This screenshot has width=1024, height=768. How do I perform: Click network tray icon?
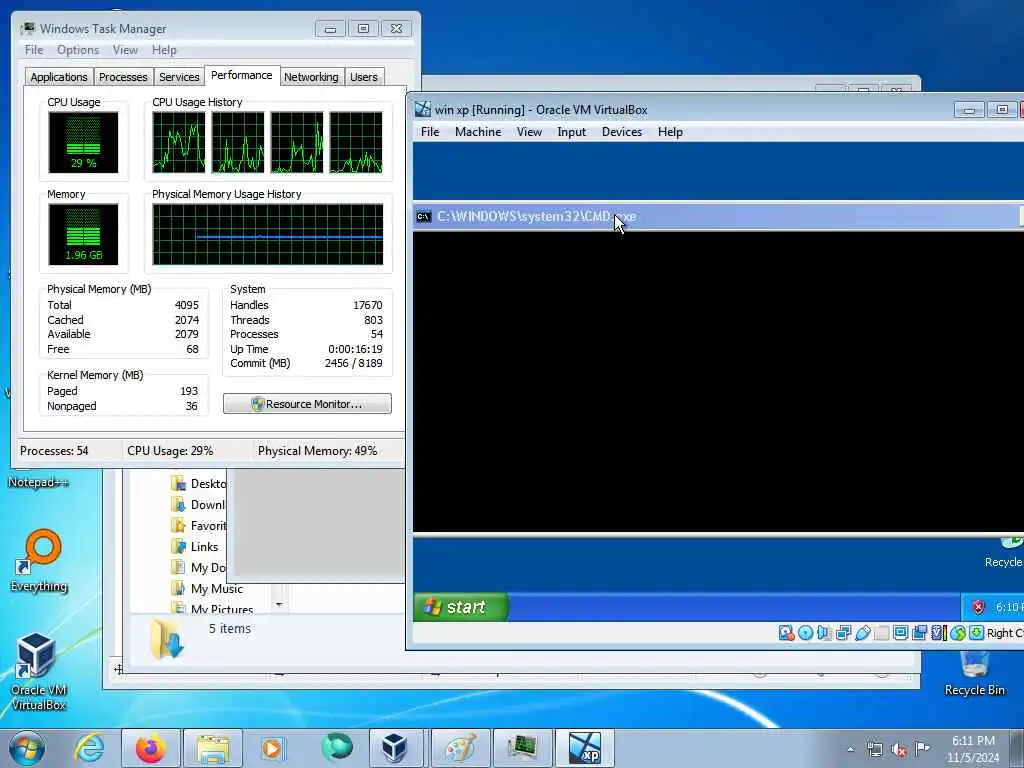[x=874, y=749]
